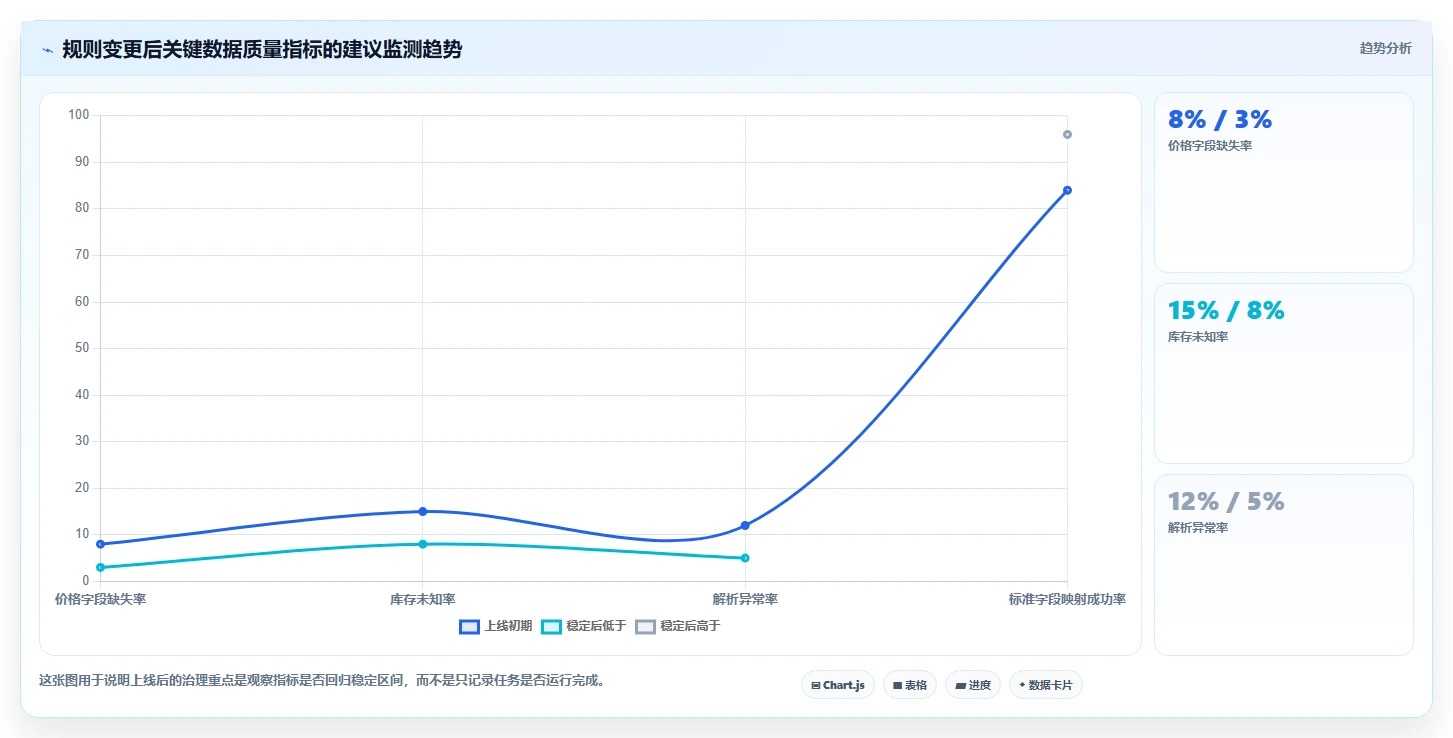Toggle the 上线初期 legend entry
This screenshot has height=738, width=1453.
pyautogui.click(x=496, y=626)
